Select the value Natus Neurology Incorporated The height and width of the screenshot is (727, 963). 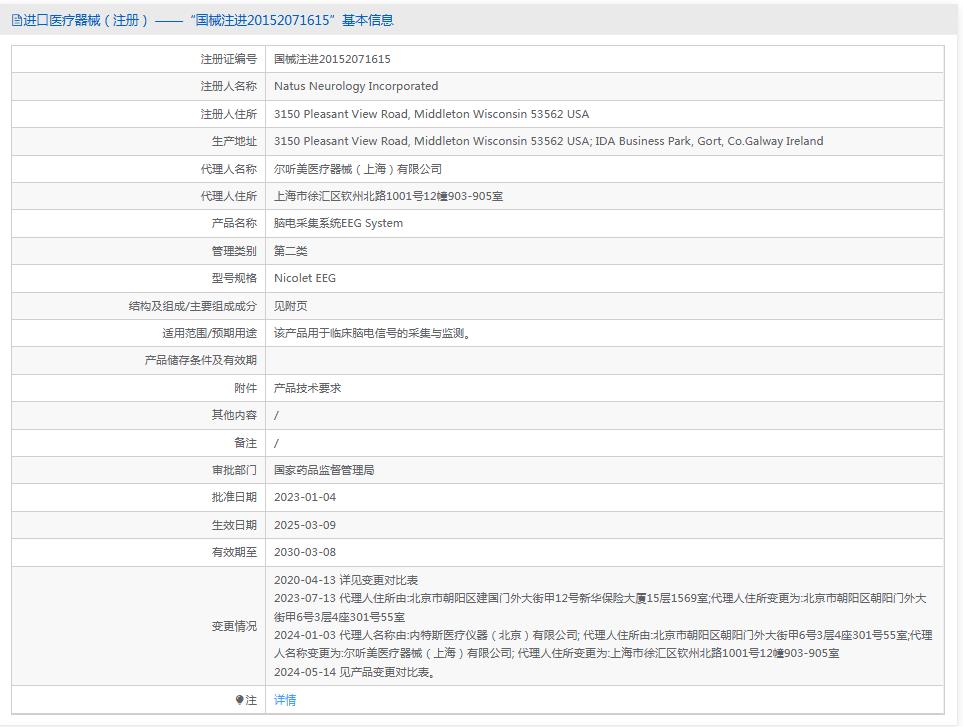357,86
